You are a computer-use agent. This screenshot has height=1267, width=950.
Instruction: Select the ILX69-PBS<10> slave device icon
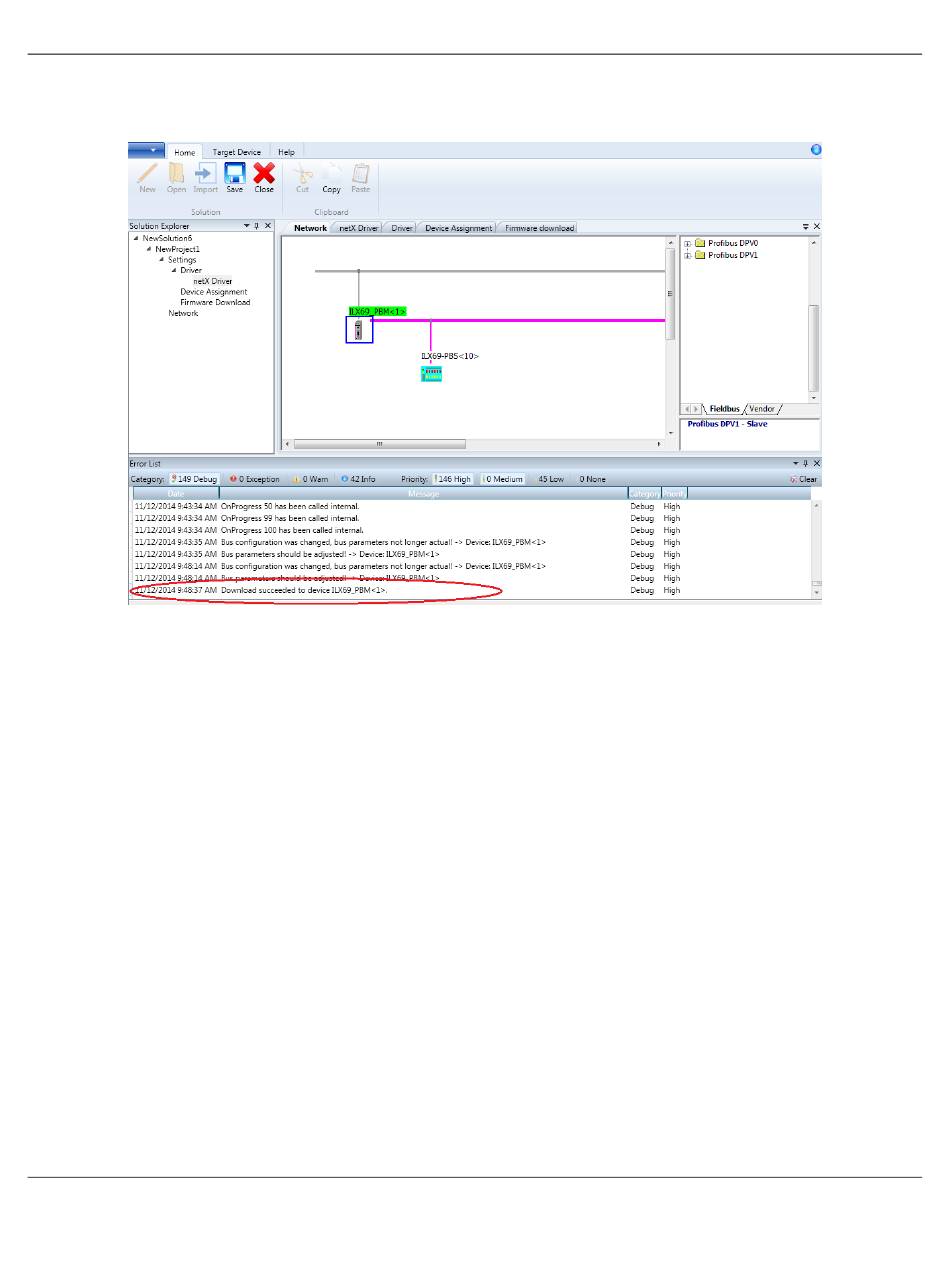pyautogui.click(x=431, y=373)
